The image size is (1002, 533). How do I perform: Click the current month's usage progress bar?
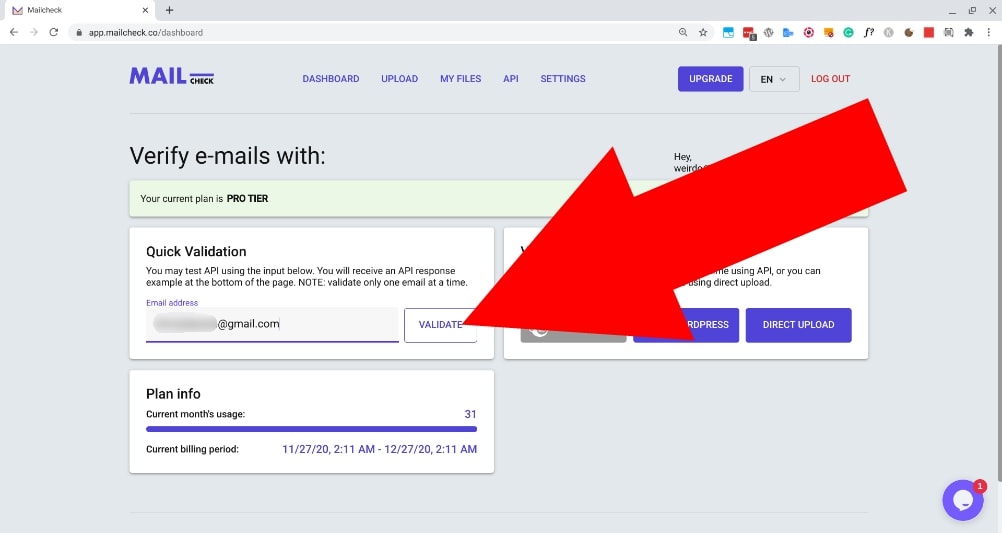click(x=311, y=429)
